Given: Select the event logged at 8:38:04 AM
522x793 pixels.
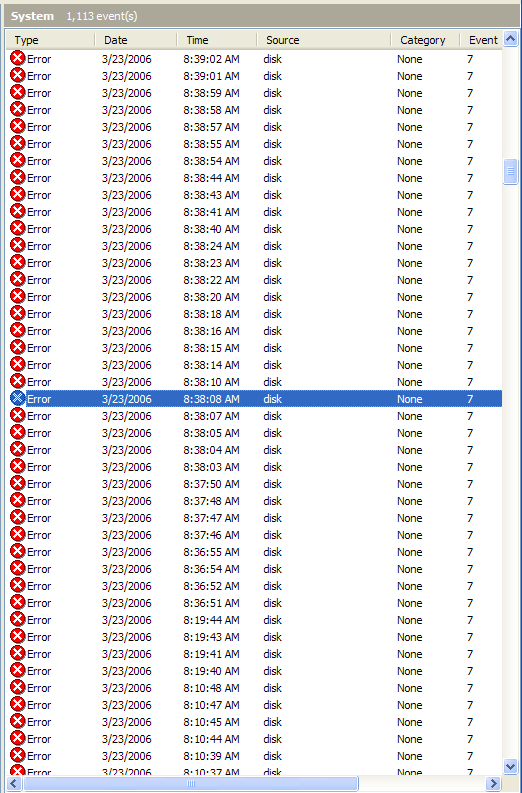Looking at the screenshot, I should click(254, 450).
